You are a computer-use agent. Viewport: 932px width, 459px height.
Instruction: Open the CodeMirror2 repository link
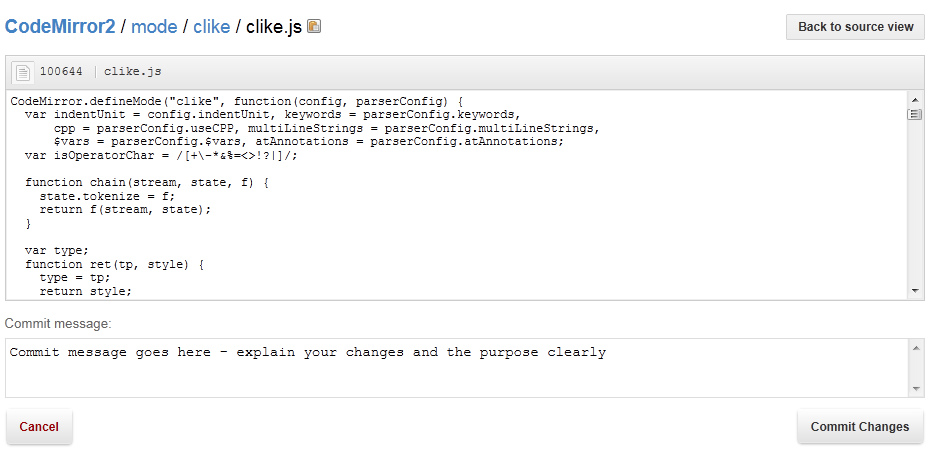pos(60,27)
